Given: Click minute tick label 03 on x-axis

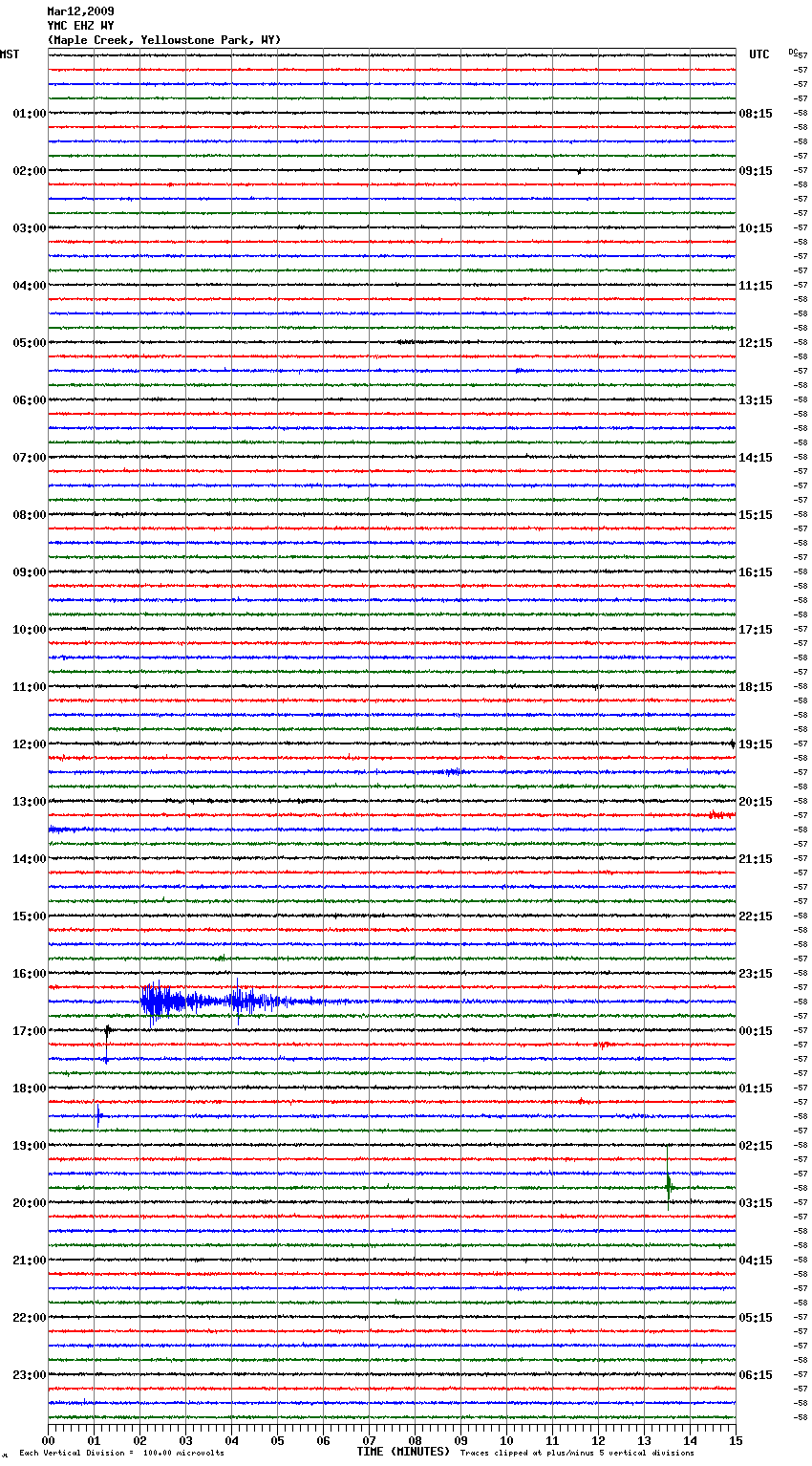Looking at the screenshot, I should [186, 1440].
